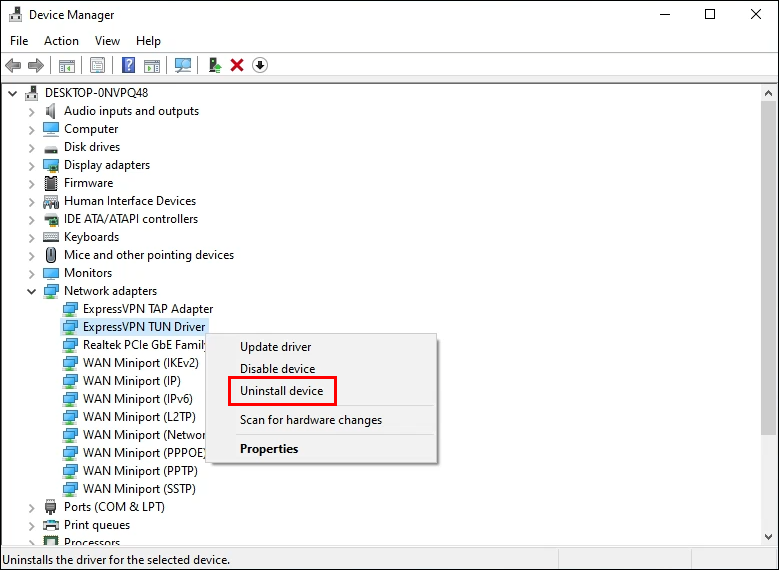The width and height of the screenshot is (779, 570).
Task: Select WAN Miniport (IPv6)
Action: coord(138,399)
